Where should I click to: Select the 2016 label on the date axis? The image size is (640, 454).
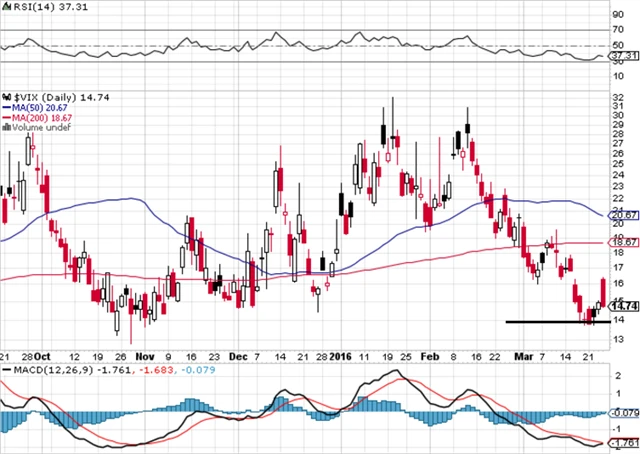[340, 355]
